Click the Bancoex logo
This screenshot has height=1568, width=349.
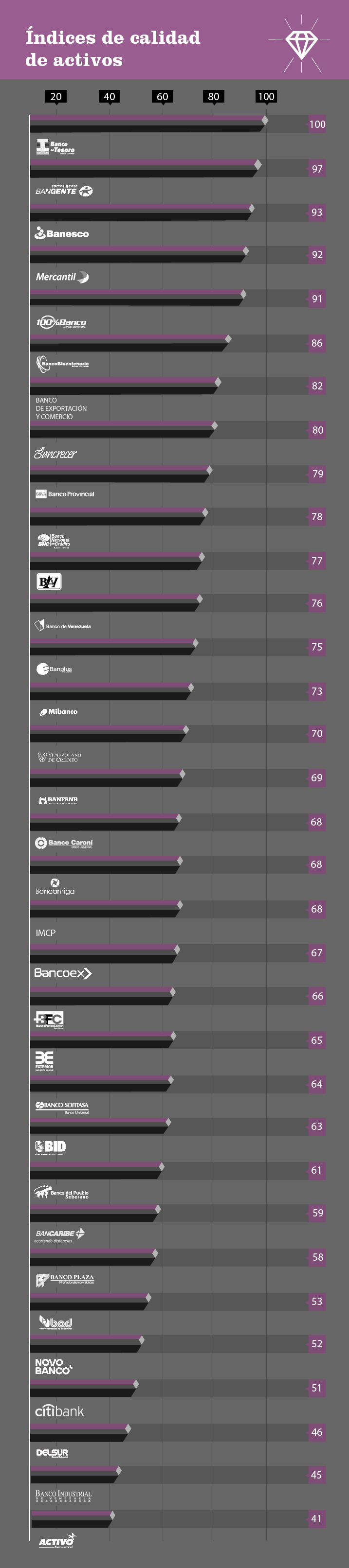click(x=63, y=973)
